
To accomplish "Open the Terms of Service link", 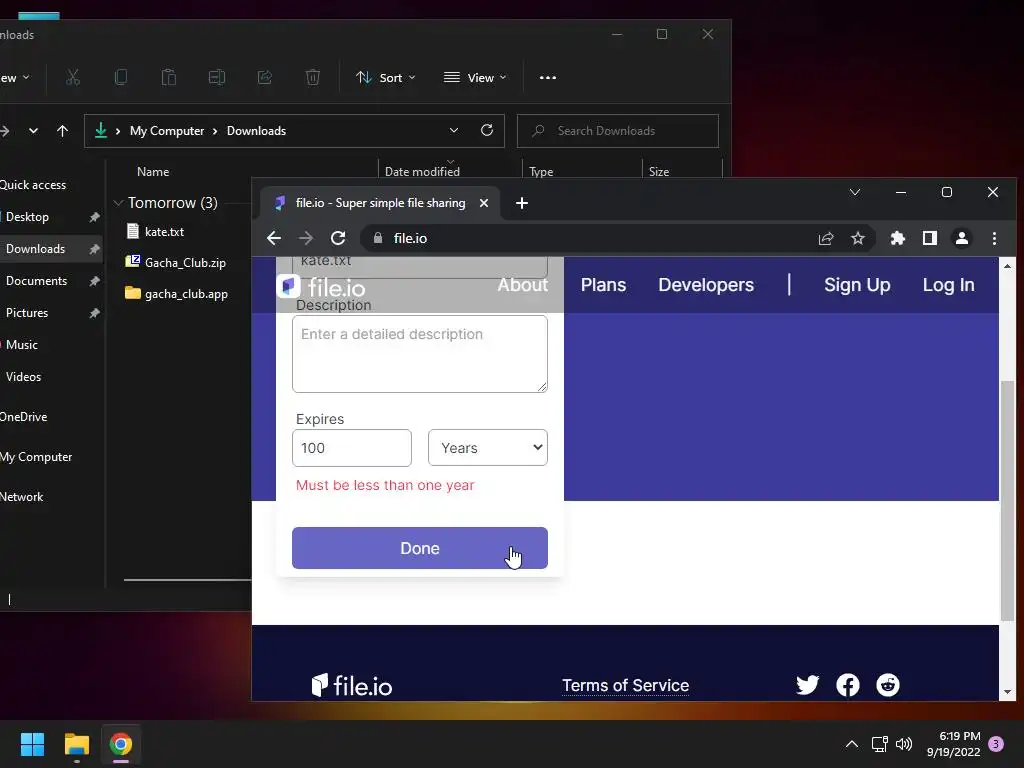I will 625,685.
